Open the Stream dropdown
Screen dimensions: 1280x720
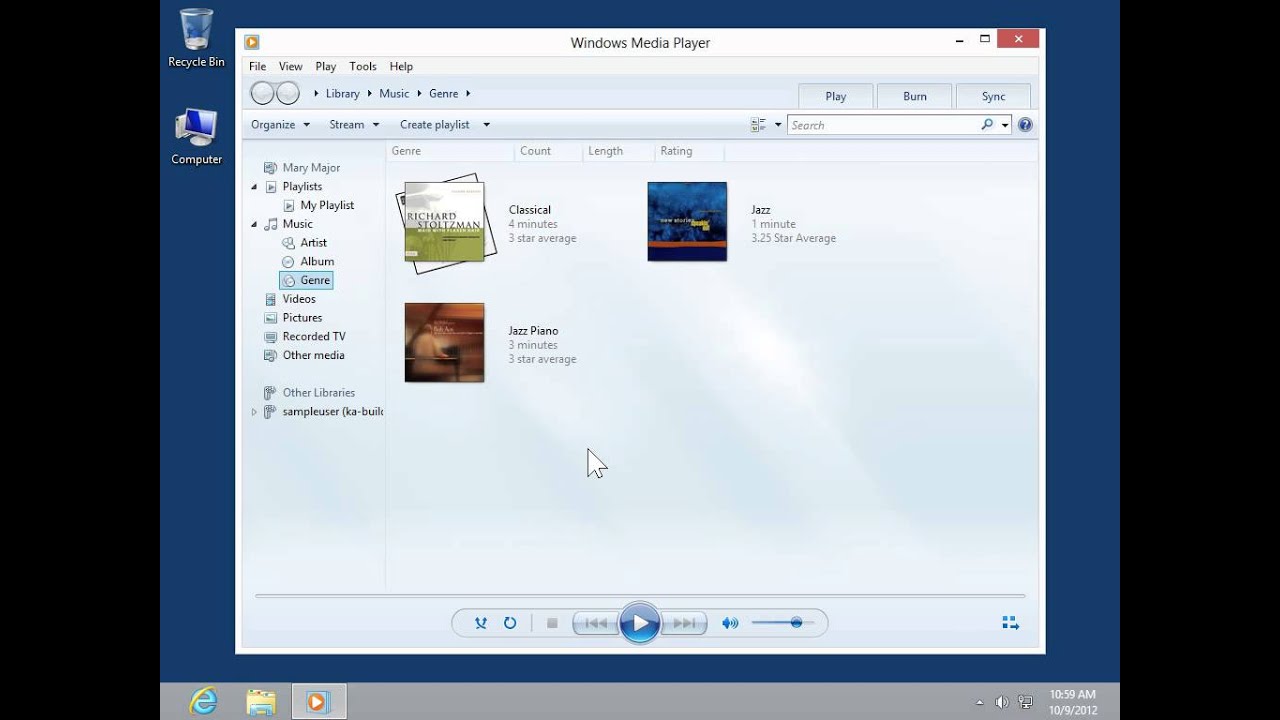coord(354,124)
